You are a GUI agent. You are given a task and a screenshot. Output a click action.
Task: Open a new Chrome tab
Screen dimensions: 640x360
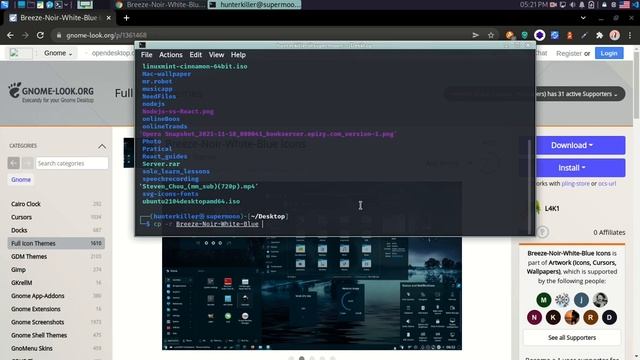pyautogui.click(x=126, y=18)
